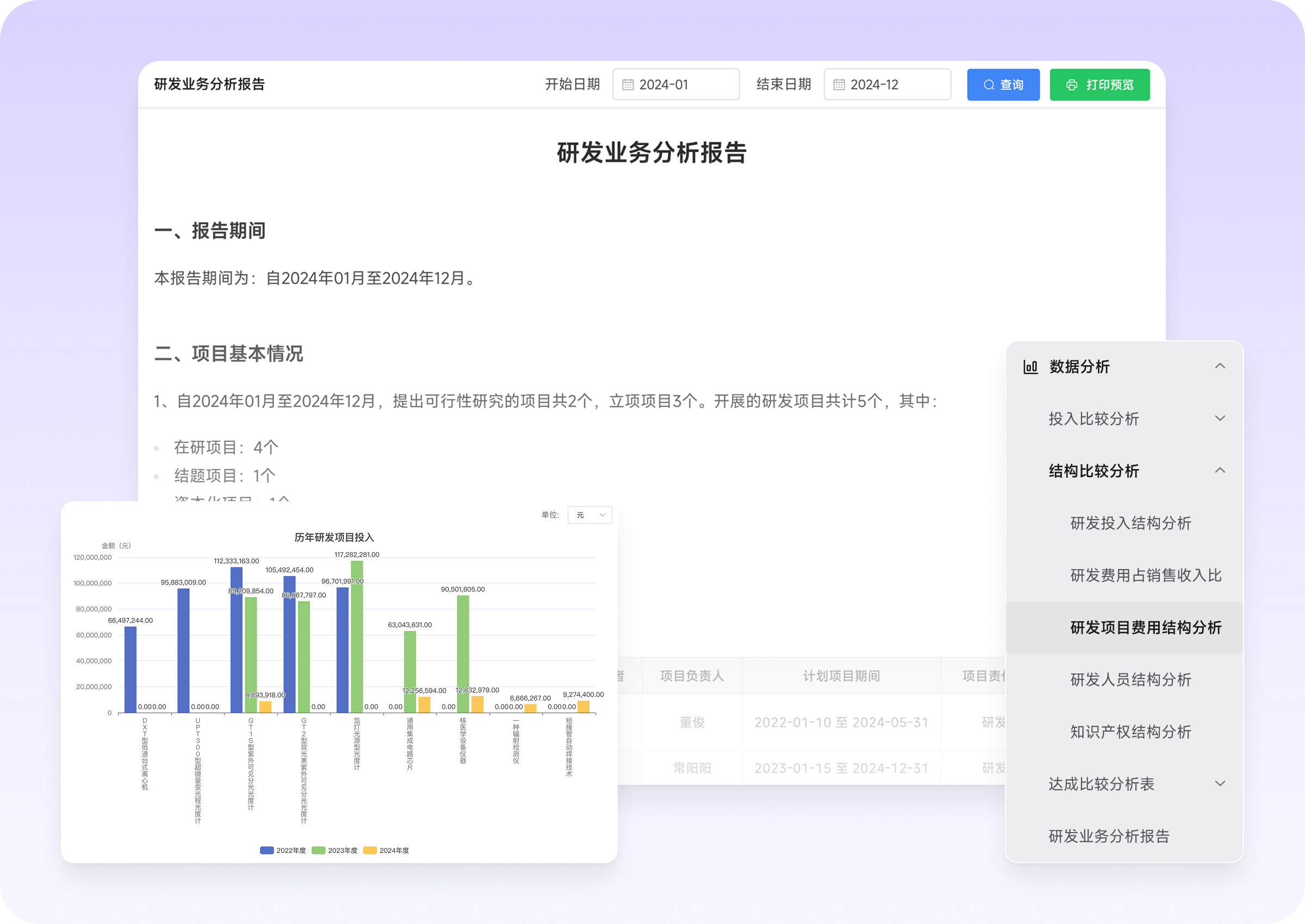Collapse the 结构比较分析 submenu
This screenshot has height=924, width=1305.
(1220, 471)
